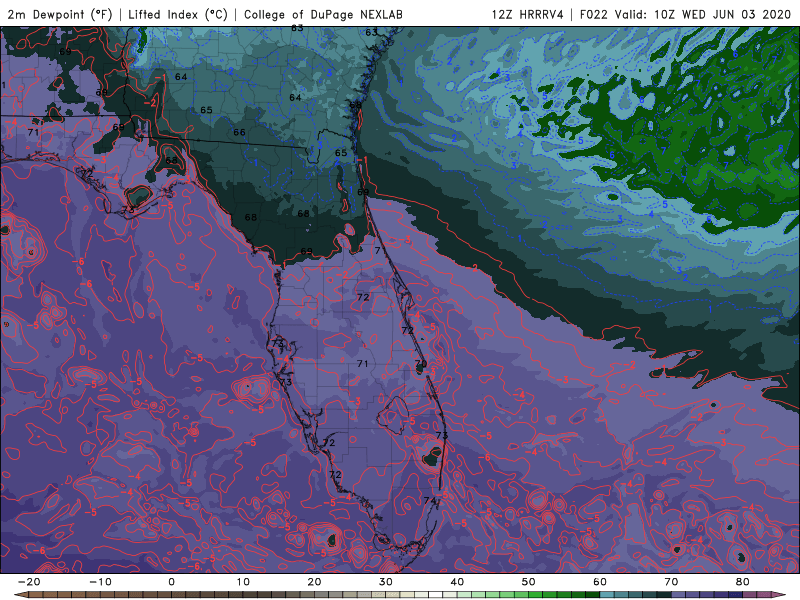Click the '20' color scale label
Viewport: 800px width, 600px height.
(x=314, y=582)
